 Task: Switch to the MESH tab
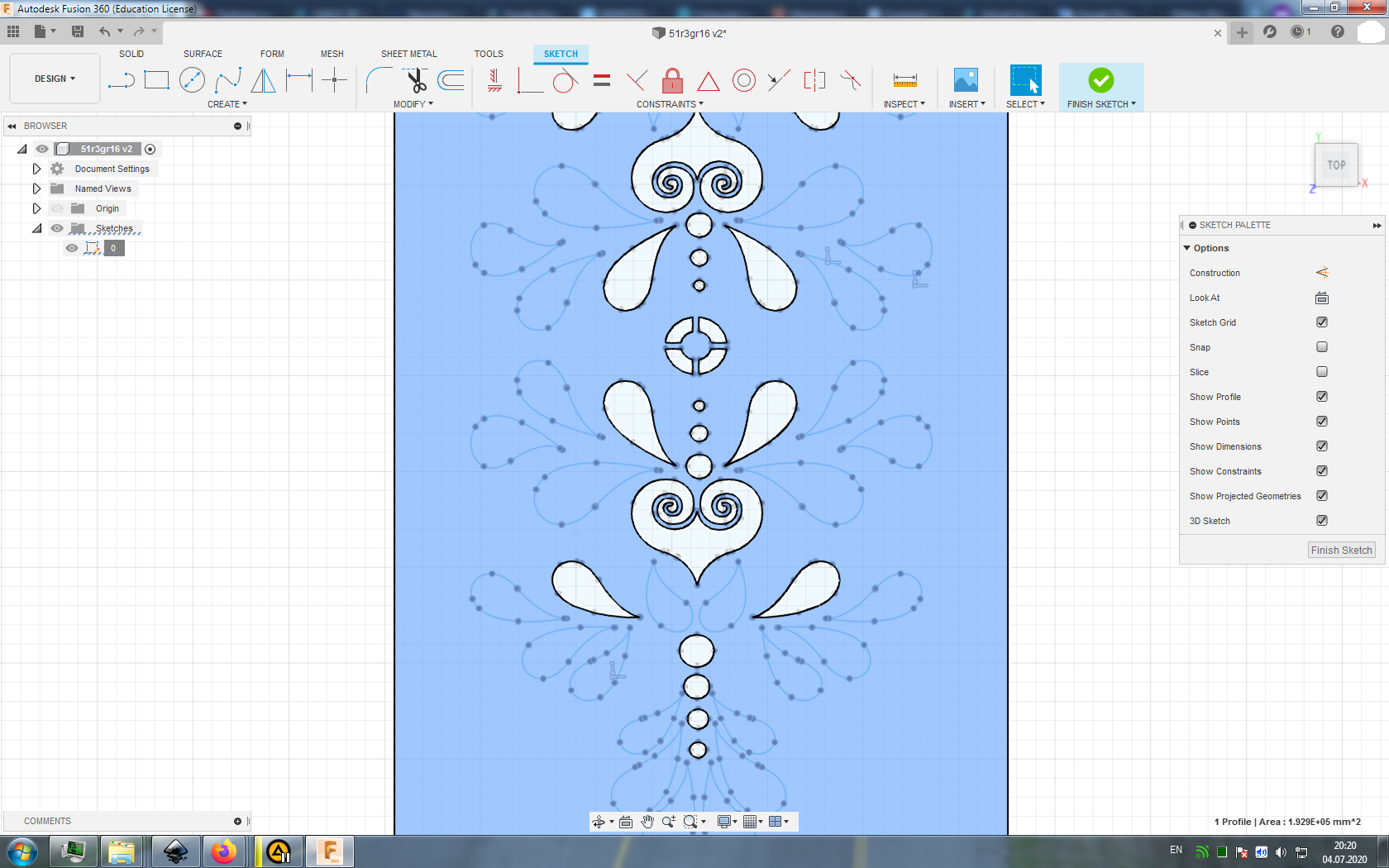pyautogui.click(x=332, y=54)
